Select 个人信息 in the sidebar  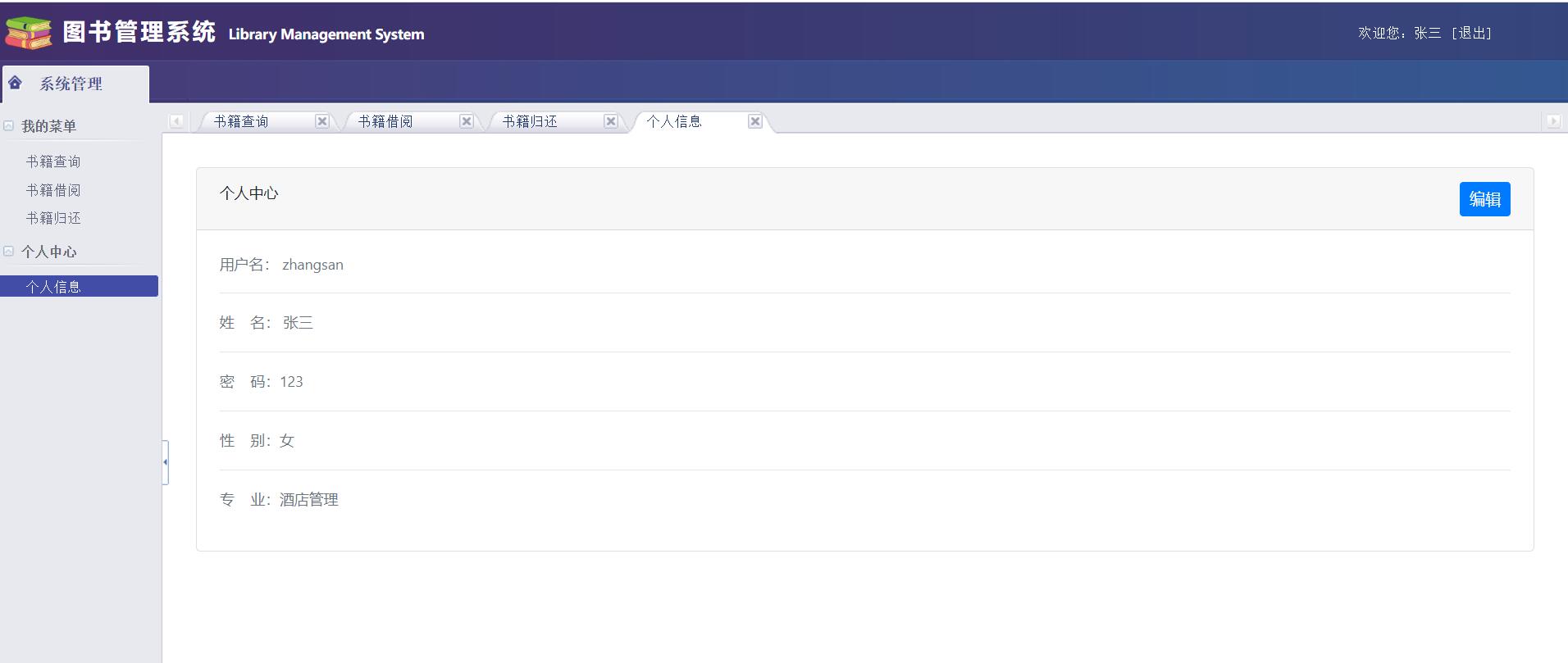tap(79, 286)
